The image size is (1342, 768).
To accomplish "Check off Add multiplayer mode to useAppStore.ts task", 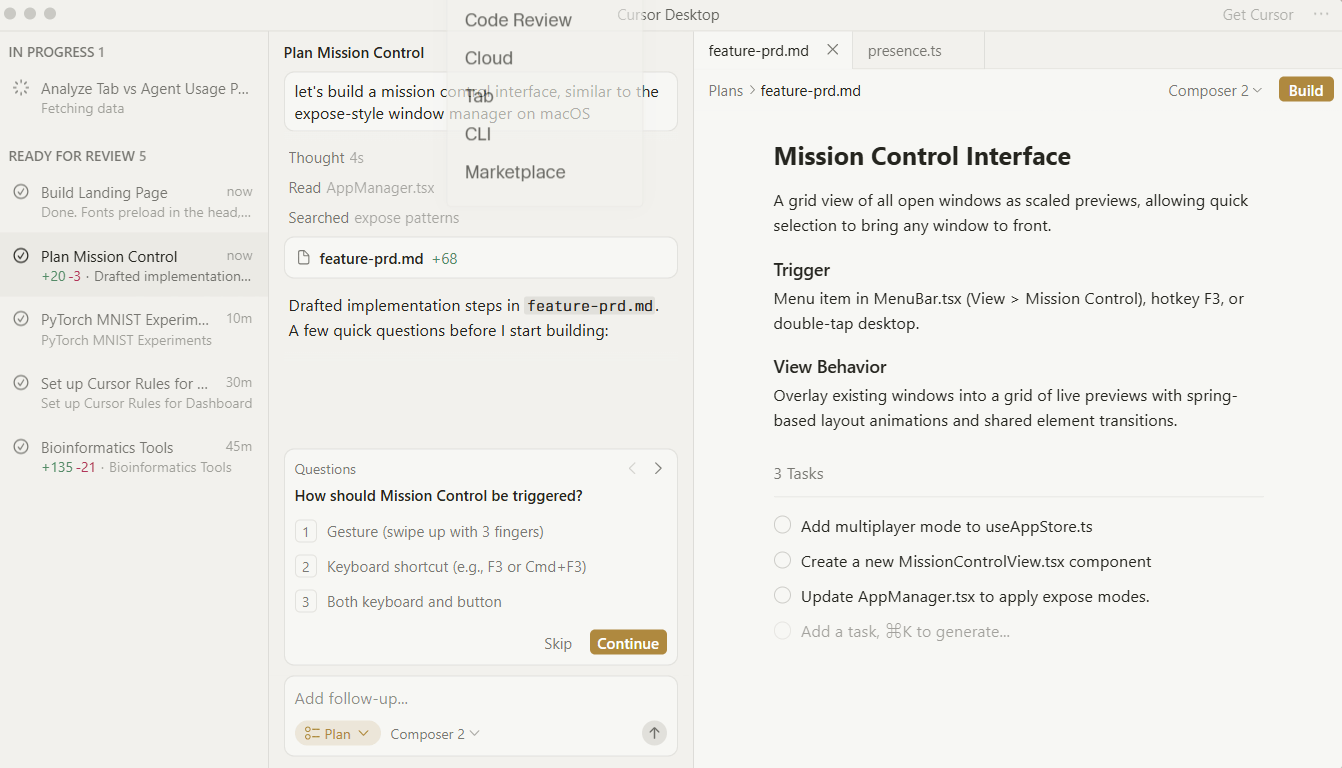I will tap(783, 525).
